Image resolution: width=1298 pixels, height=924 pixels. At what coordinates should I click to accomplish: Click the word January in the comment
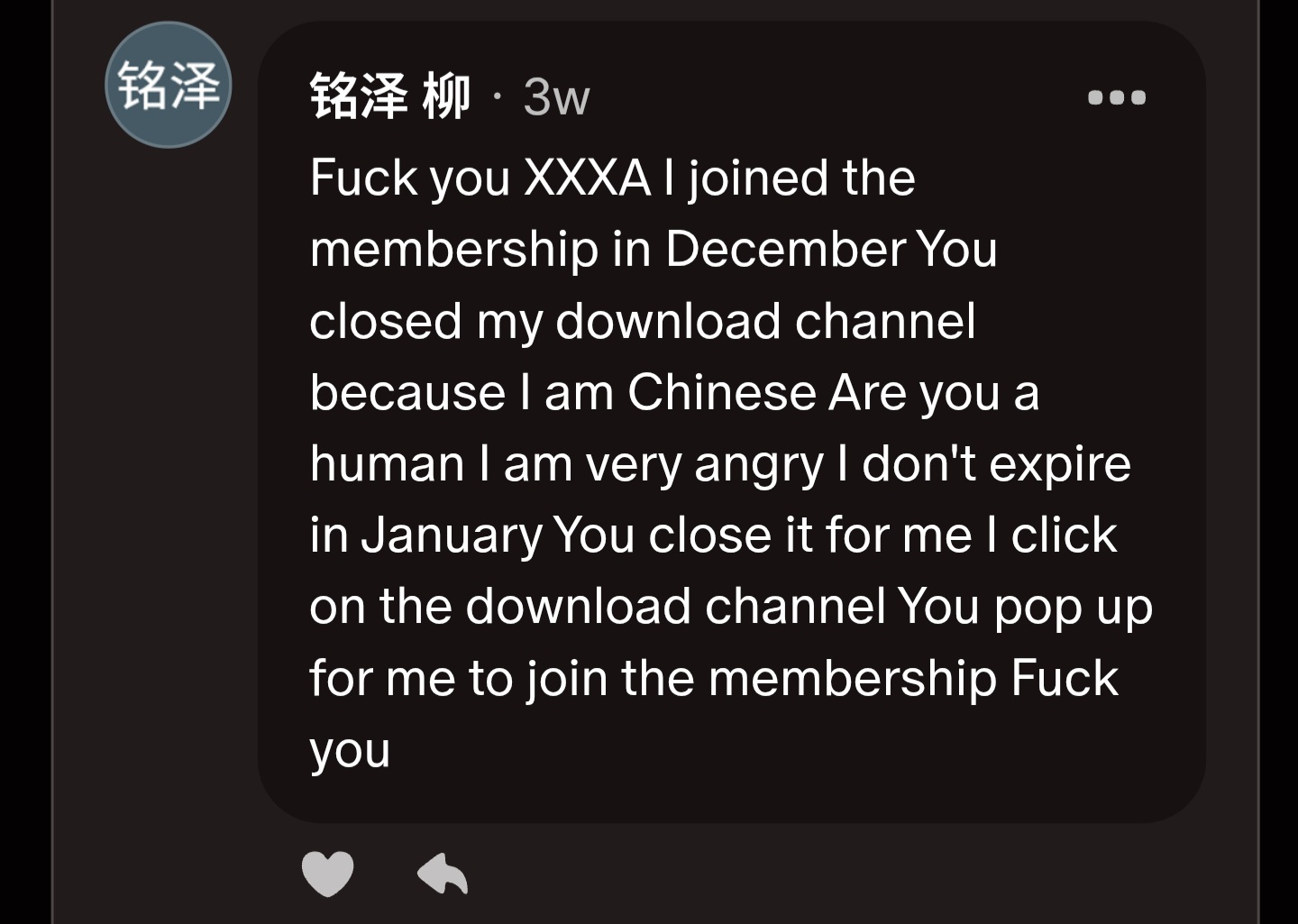pos(451,535)
